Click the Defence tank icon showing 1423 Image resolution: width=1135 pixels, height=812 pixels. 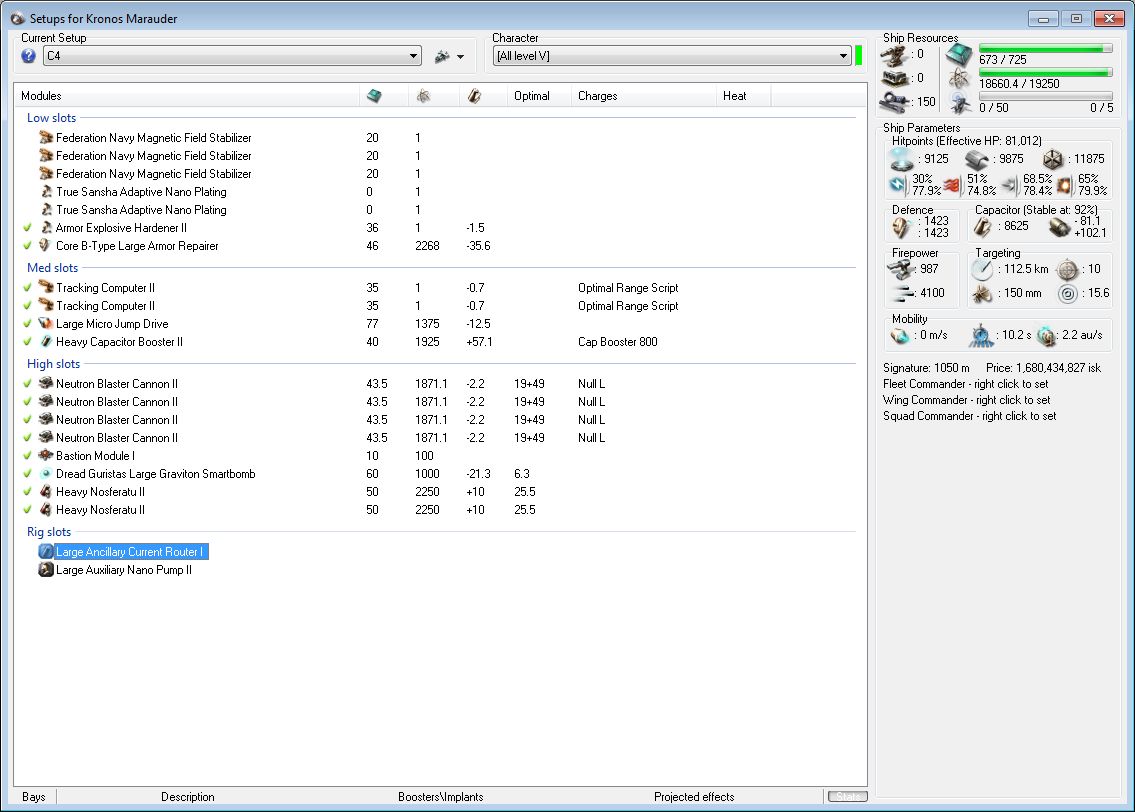point(901,227)
